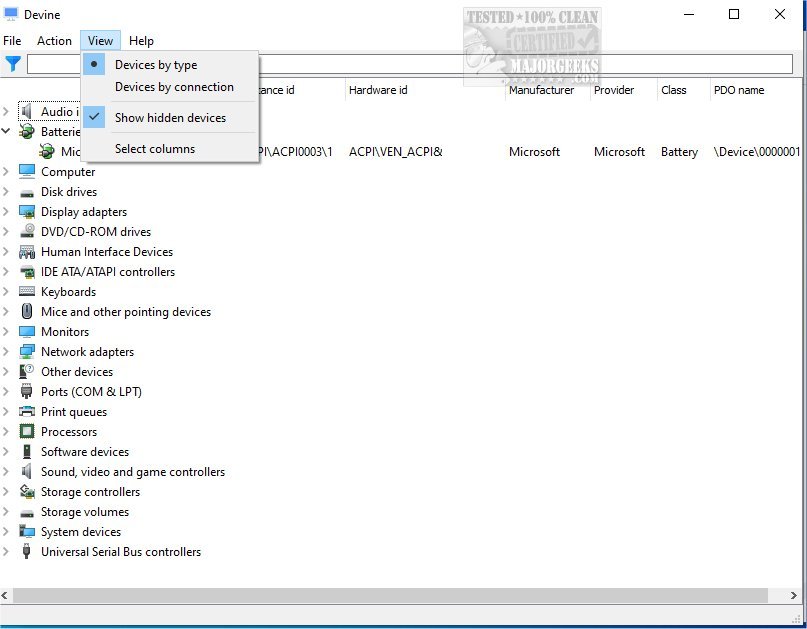The width and height of the screenshot is (807, 629).
Task: Expand the Computer tree node
Action: (x=6, y=171)
